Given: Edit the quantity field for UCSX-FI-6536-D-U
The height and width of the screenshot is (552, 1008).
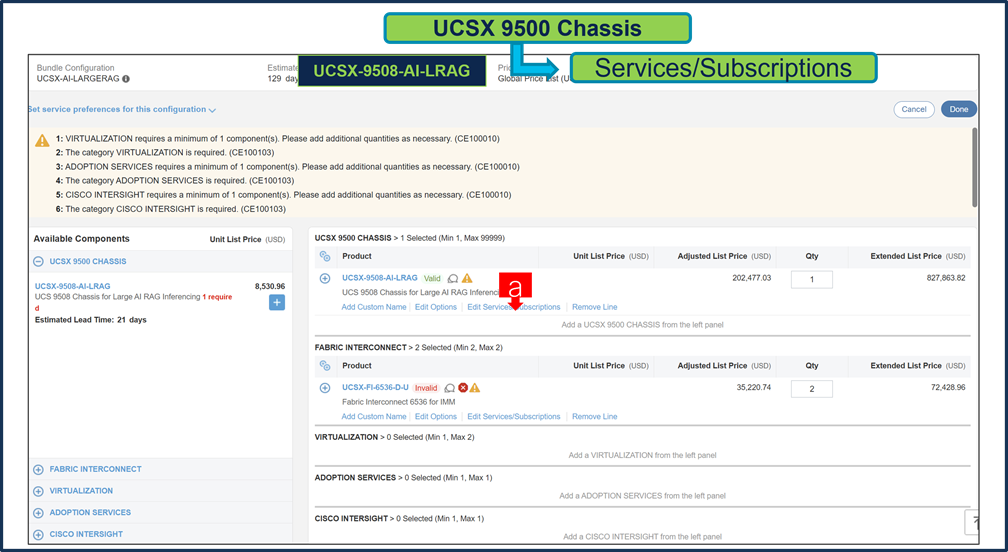Looking at the screenshot, I should 811,389.
